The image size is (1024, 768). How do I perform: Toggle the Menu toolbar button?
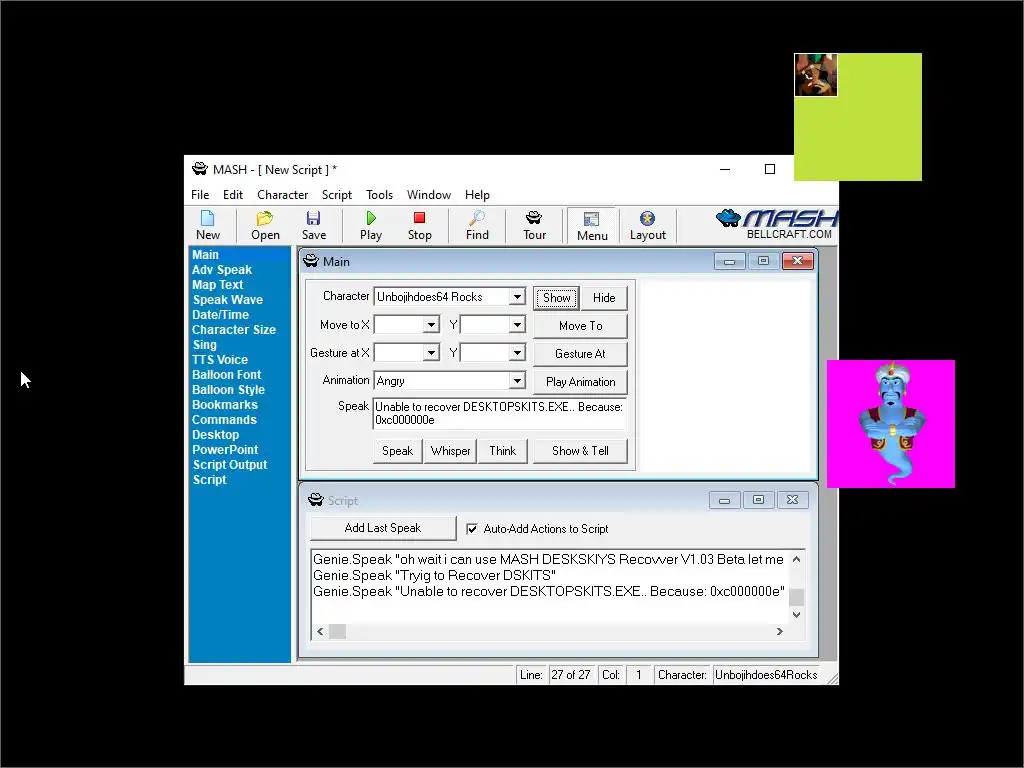(x=592, y=226)
